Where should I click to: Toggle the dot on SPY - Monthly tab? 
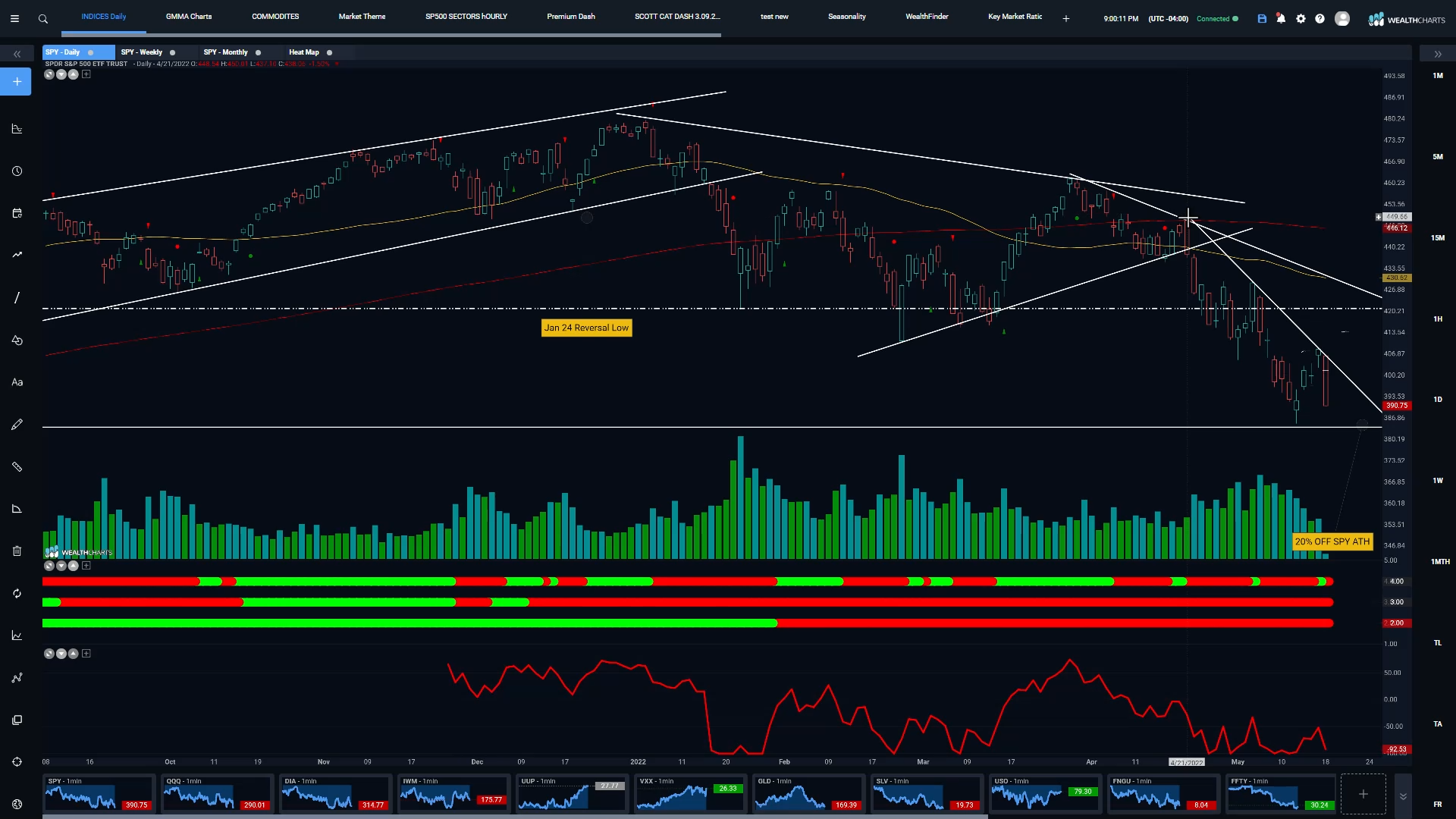click(x=258, y=52)
